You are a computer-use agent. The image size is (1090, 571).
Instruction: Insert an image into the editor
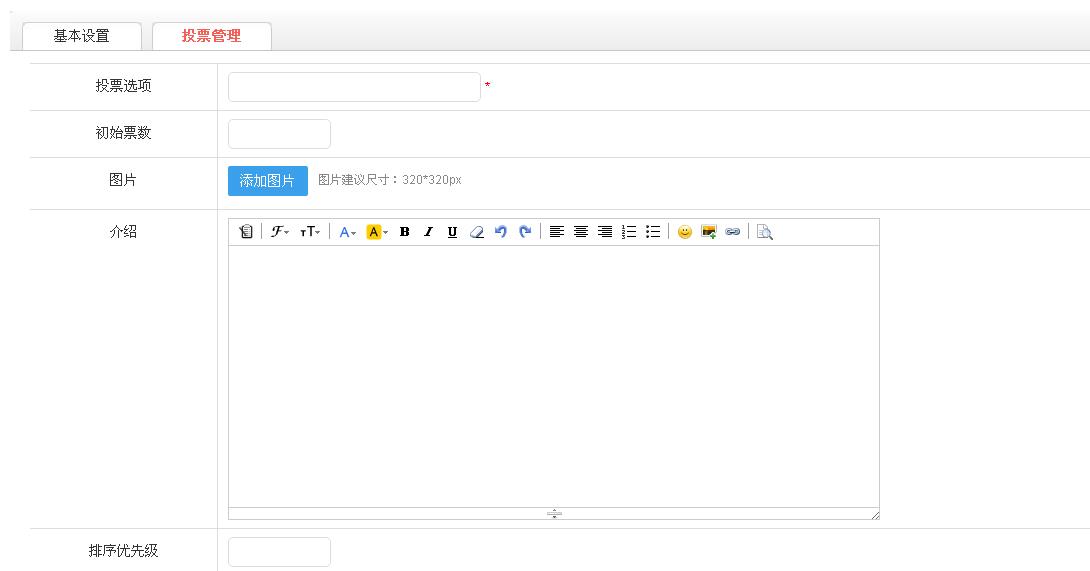pyautogui.click(x=709, y=232)
